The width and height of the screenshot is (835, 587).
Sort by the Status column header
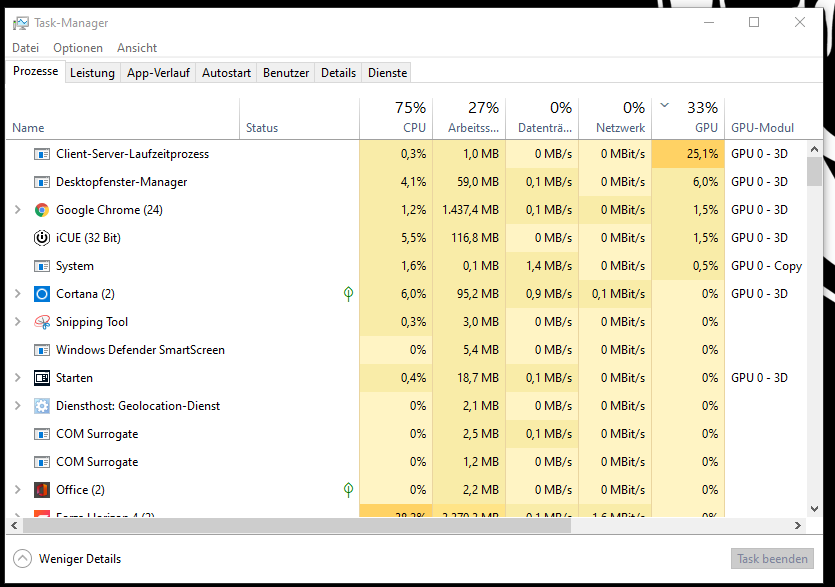(299, 118)
